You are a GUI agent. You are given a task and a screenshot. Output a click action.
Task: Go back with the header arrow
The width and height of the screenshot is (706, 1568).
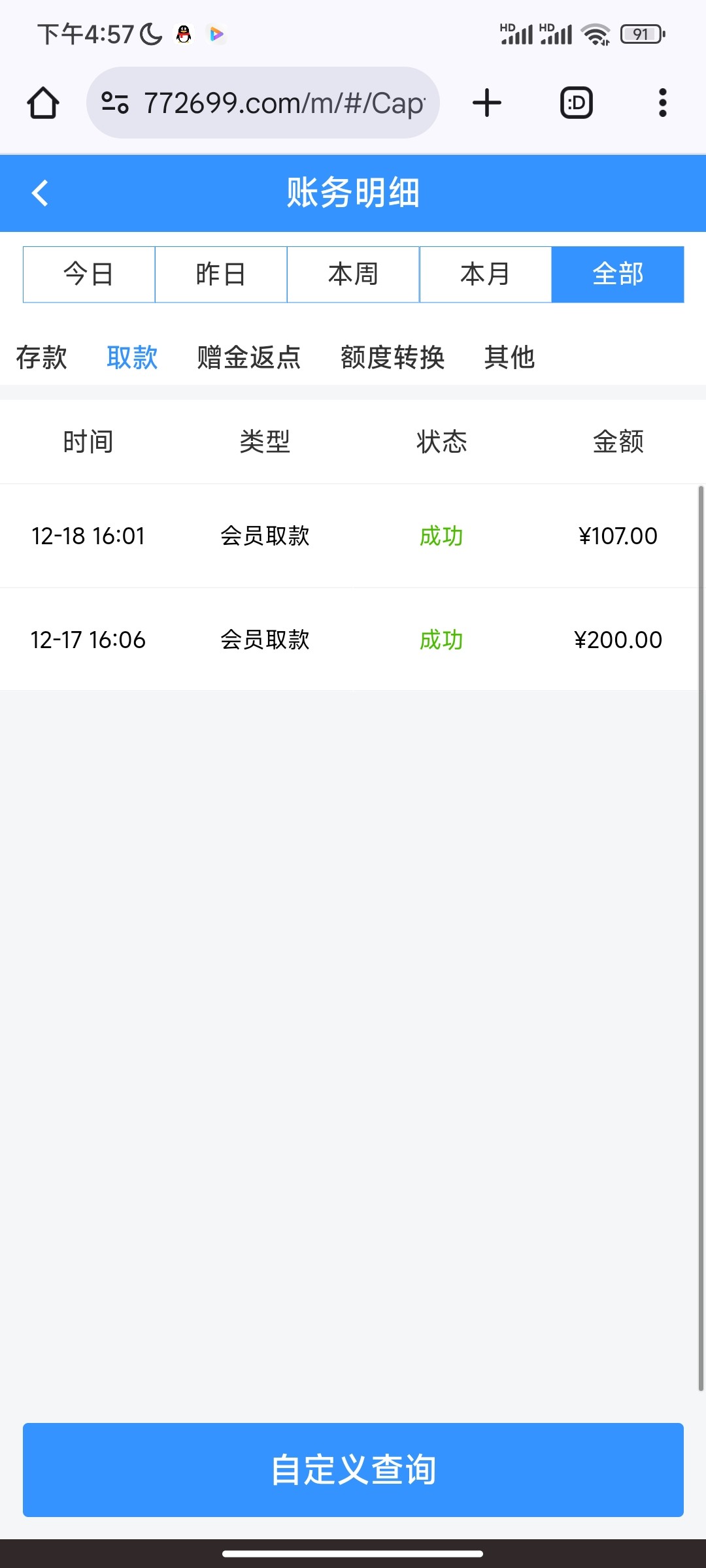click(41, 193)
